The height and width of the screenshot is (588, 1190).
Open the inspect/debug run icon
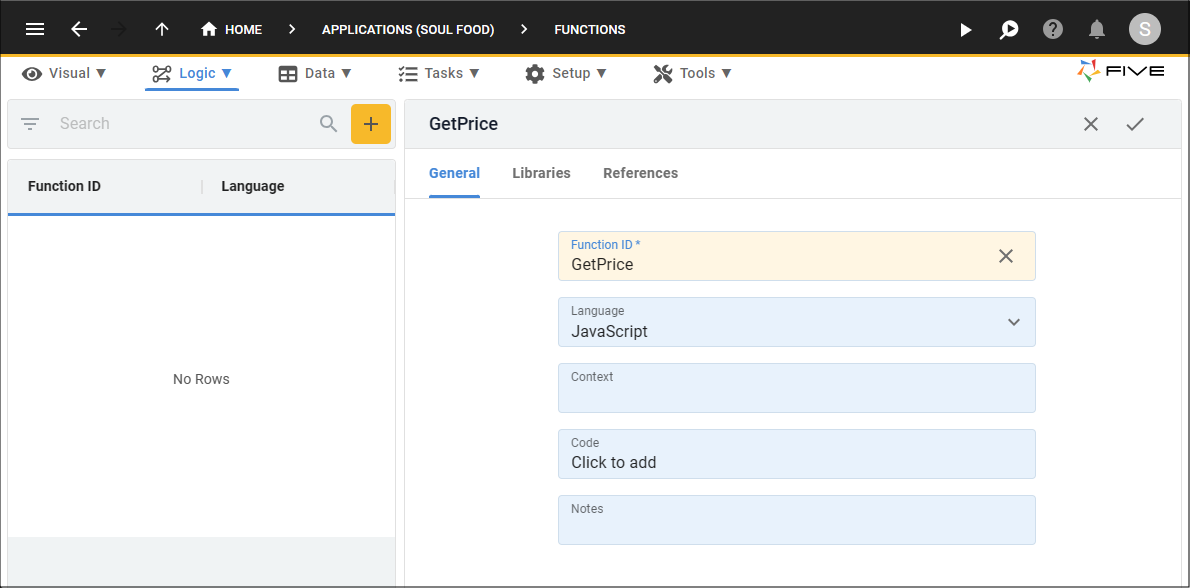(1009, 30)
